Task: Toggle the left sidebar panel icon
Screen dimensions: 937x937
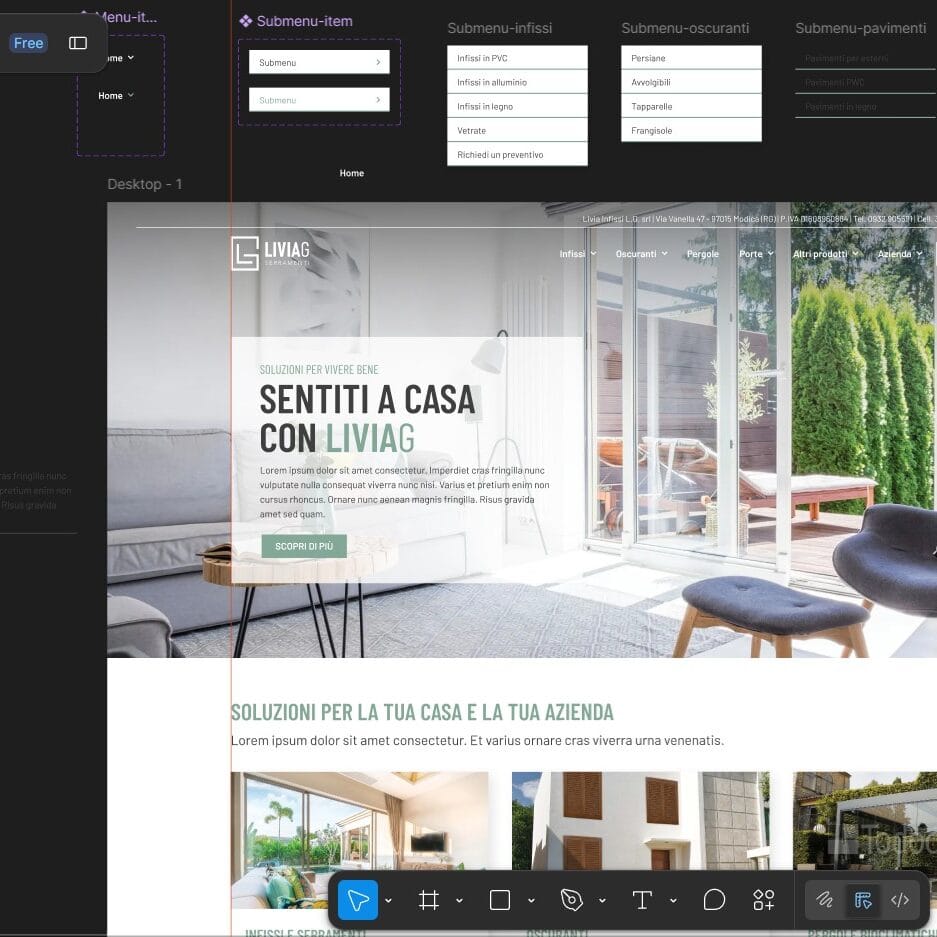Action: (x=78, y=43)
